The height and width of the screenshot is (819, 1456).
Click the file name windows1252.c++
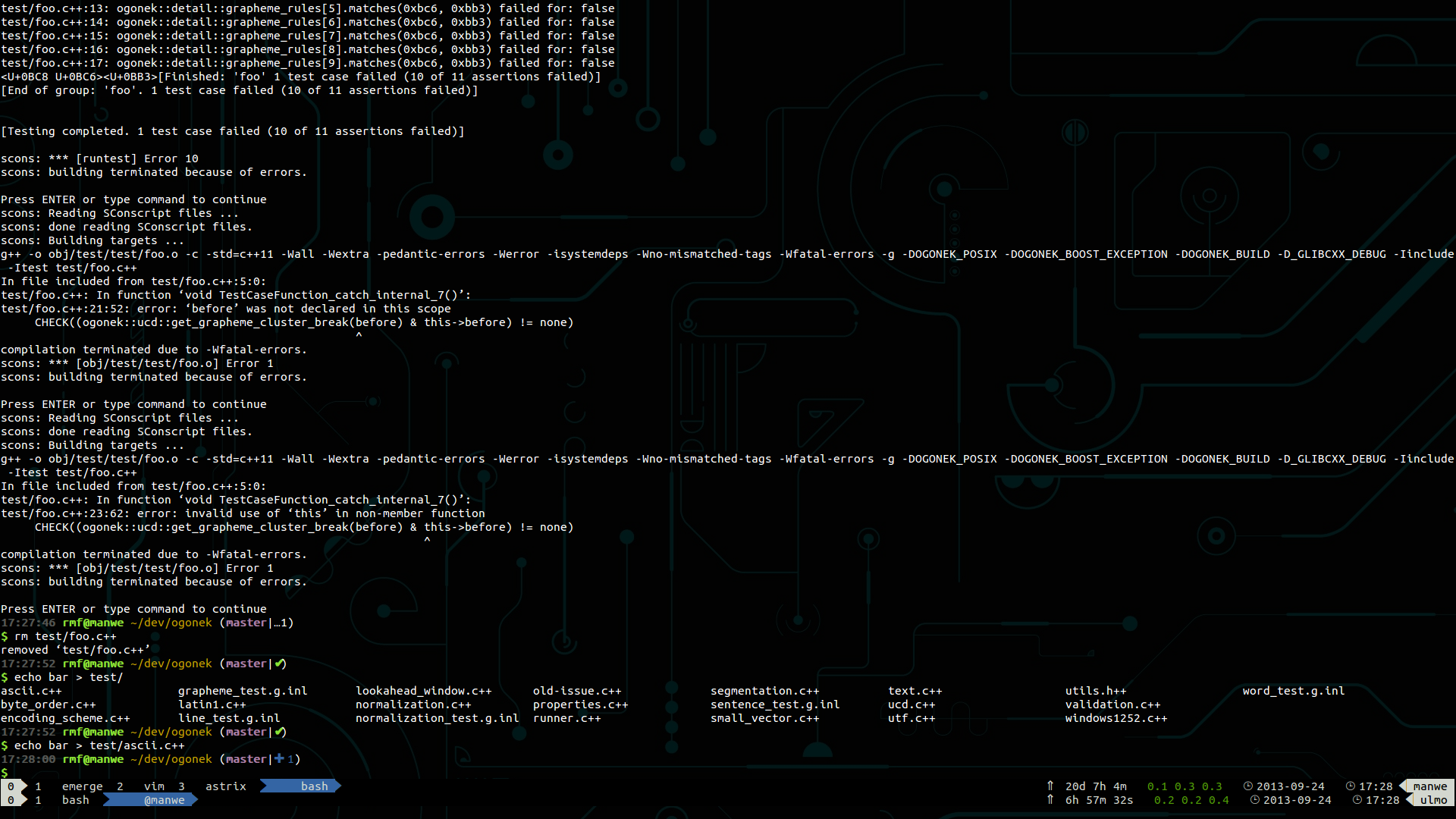coord(1116,718)
